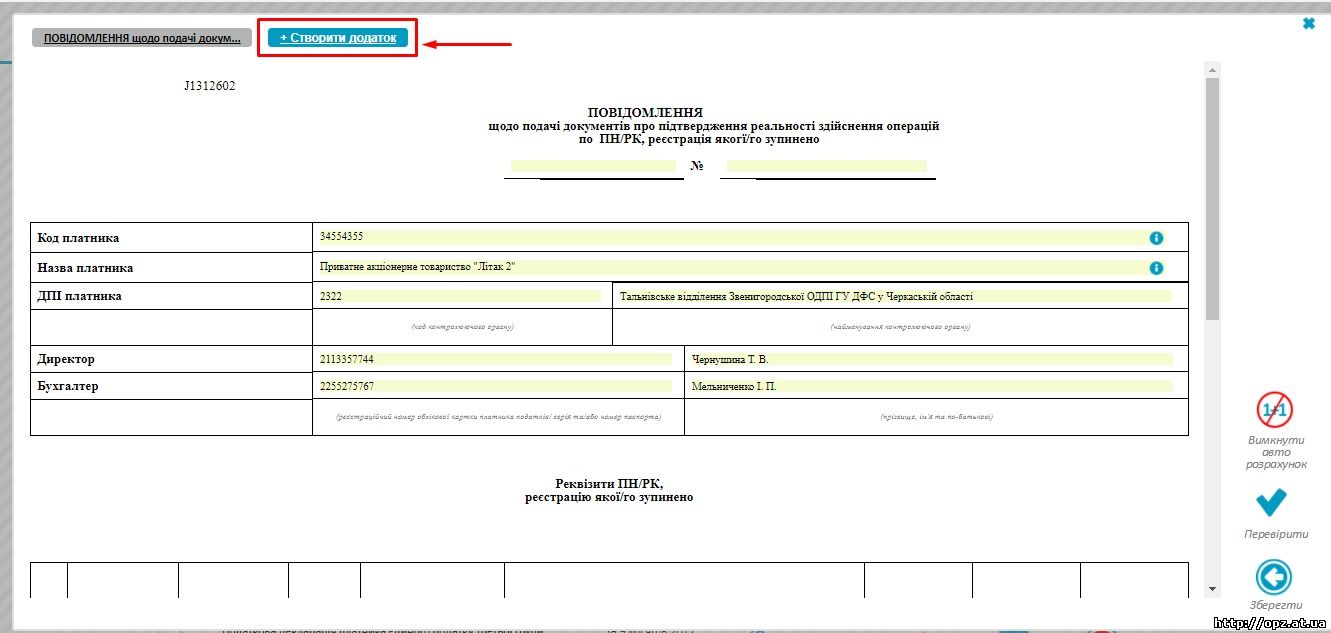1331x633 pixels.
Task: Click the Бухгалтер row label
Action: (x=68, y=386)
